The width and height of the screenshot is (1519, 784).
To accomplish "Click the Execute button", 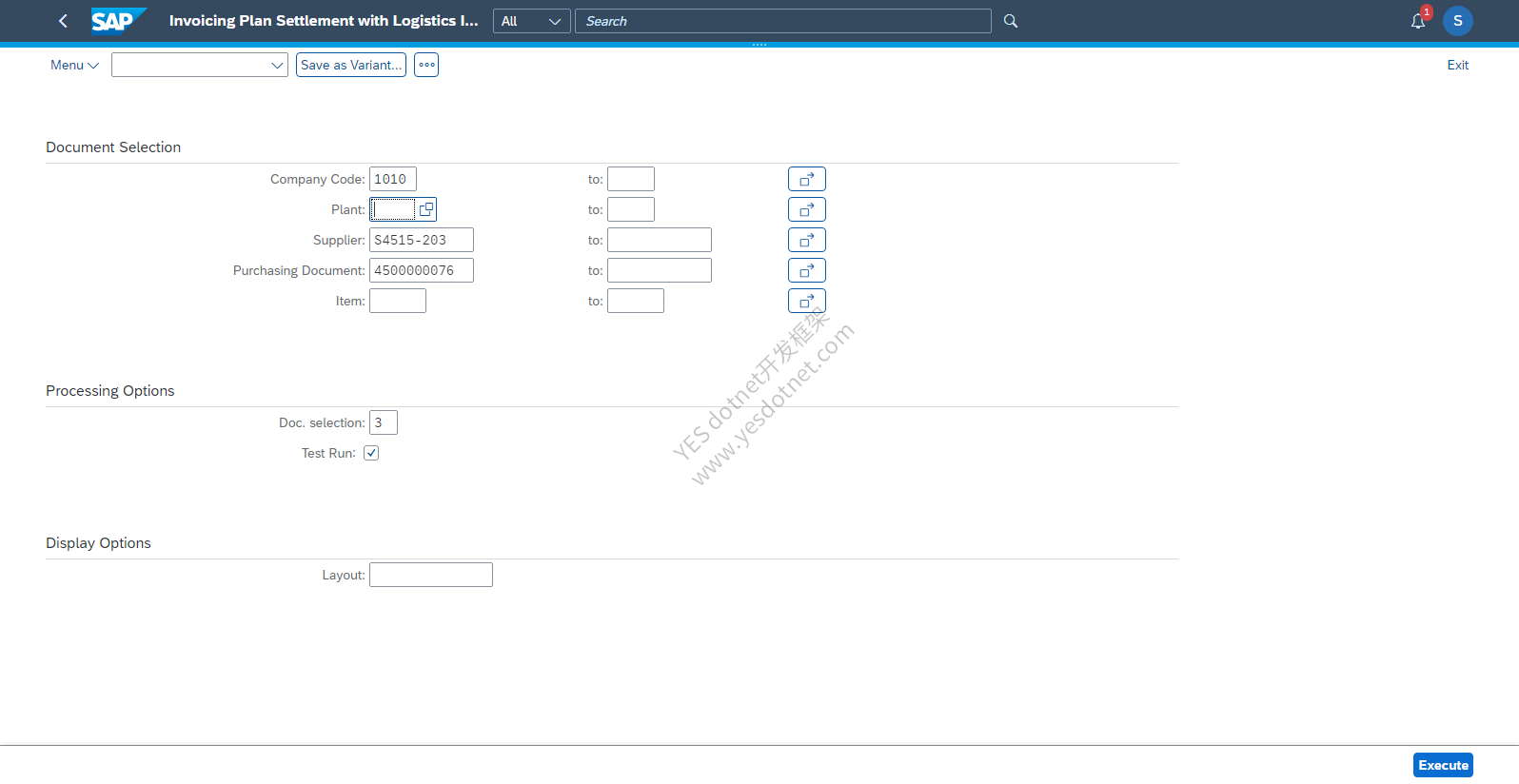I will tap(1443, 765).
